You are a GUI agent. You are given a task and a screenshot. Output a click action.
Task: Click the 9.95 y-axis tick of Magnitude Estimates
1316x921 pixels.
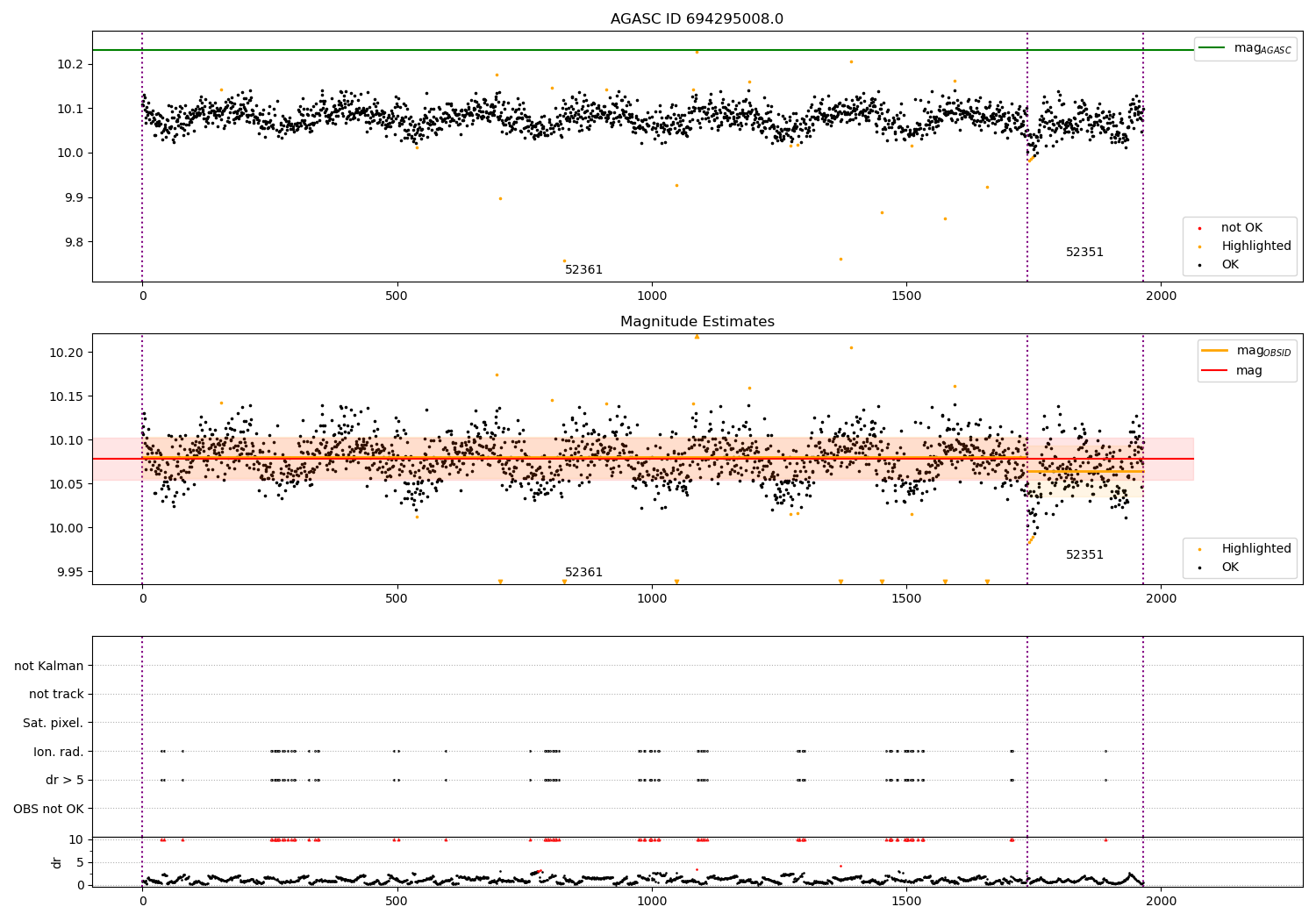click(70, 572)
